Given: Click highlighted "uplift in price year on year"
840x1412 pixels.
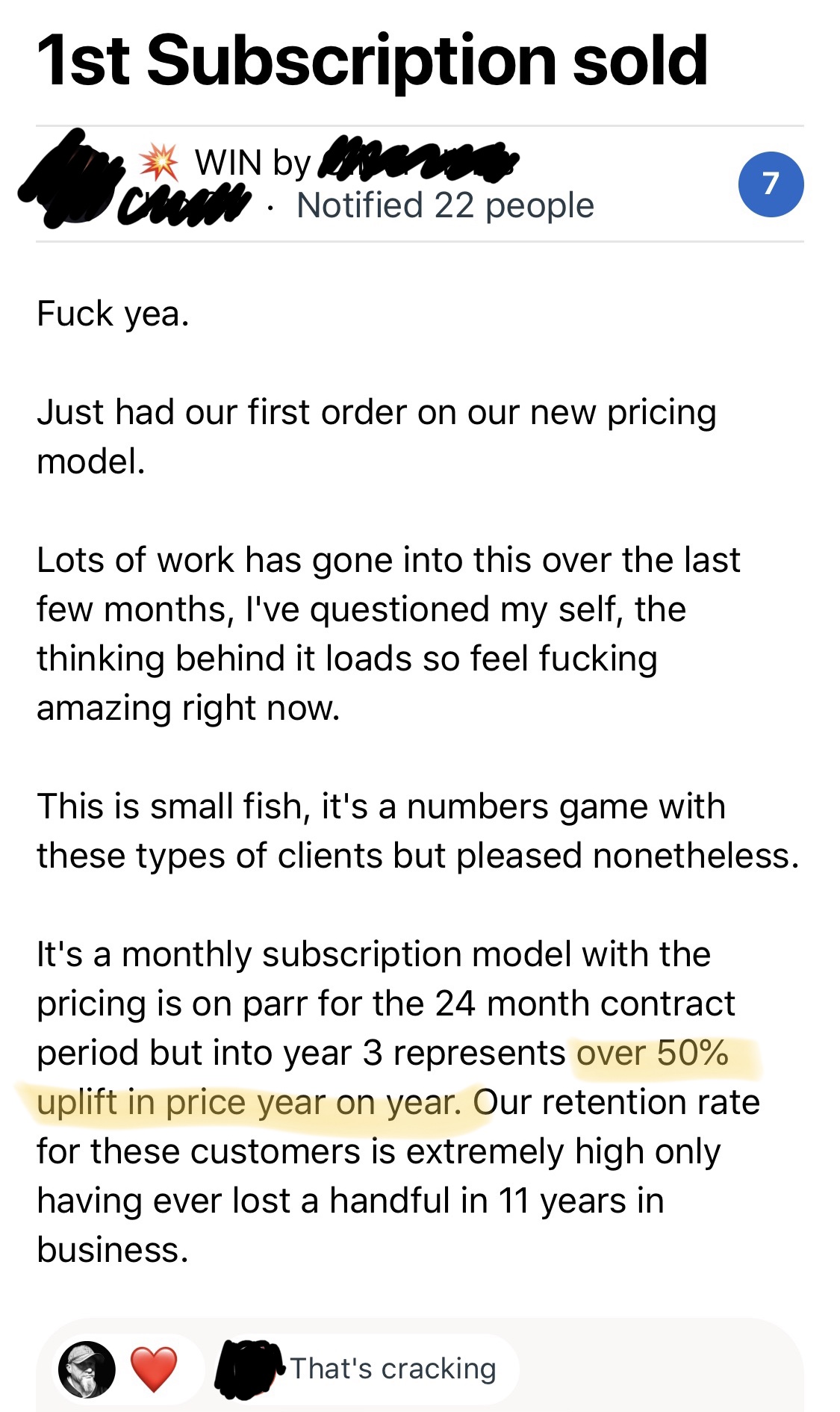Looking at the screenshot, I should [249, 1103].
